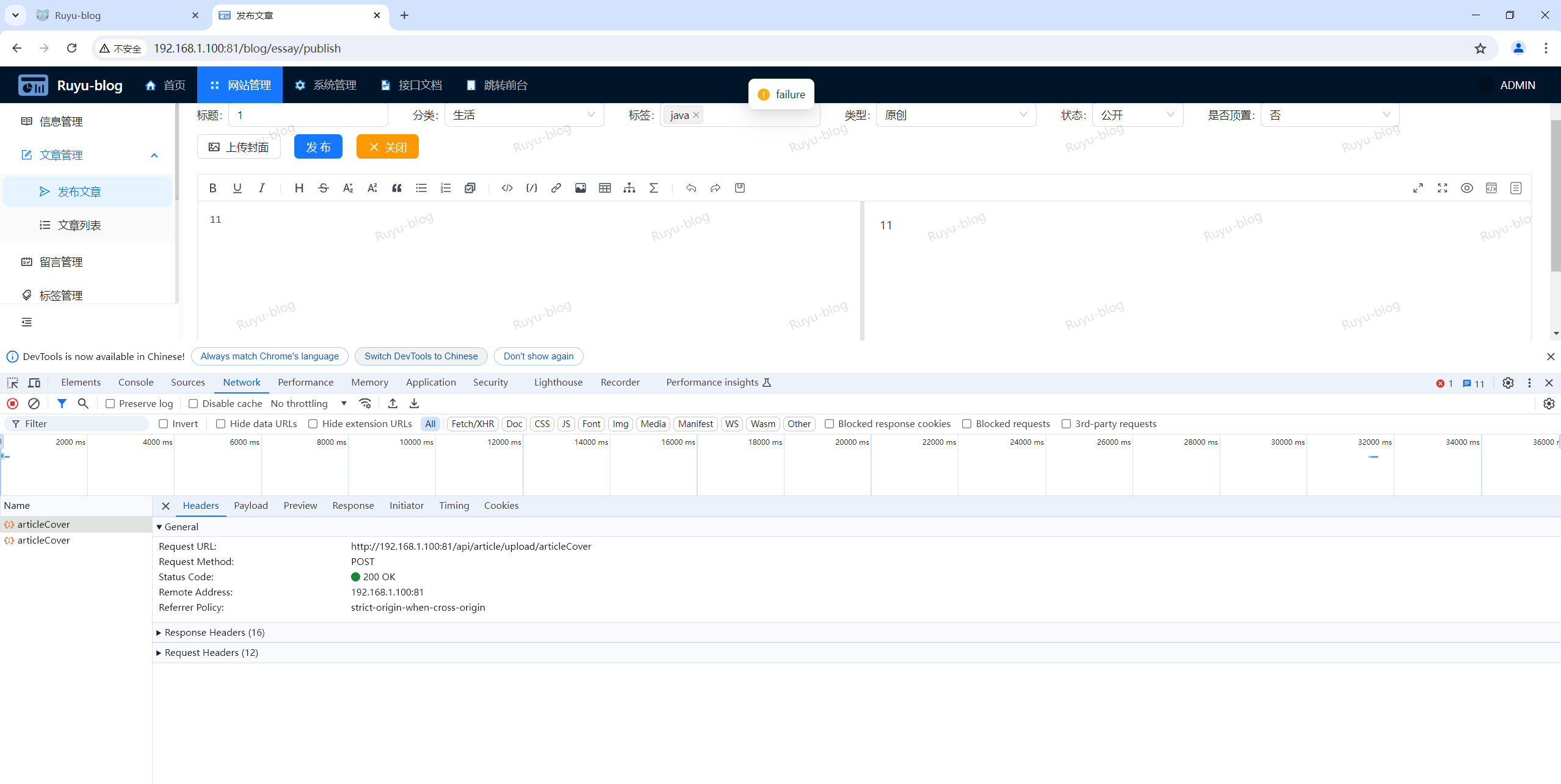
Task: Redo the edit in the editor
Action: tap(715, 188)
